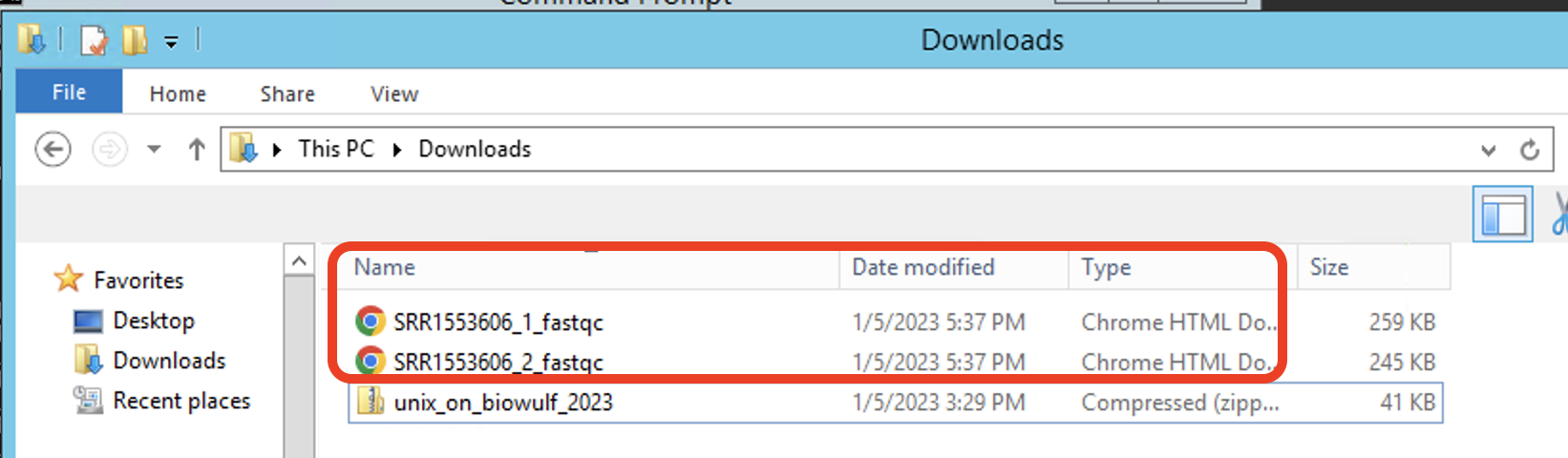This screenshot has width=1568, height=458.
Task: Open the File menu
Action: click(x=69, y=93)
